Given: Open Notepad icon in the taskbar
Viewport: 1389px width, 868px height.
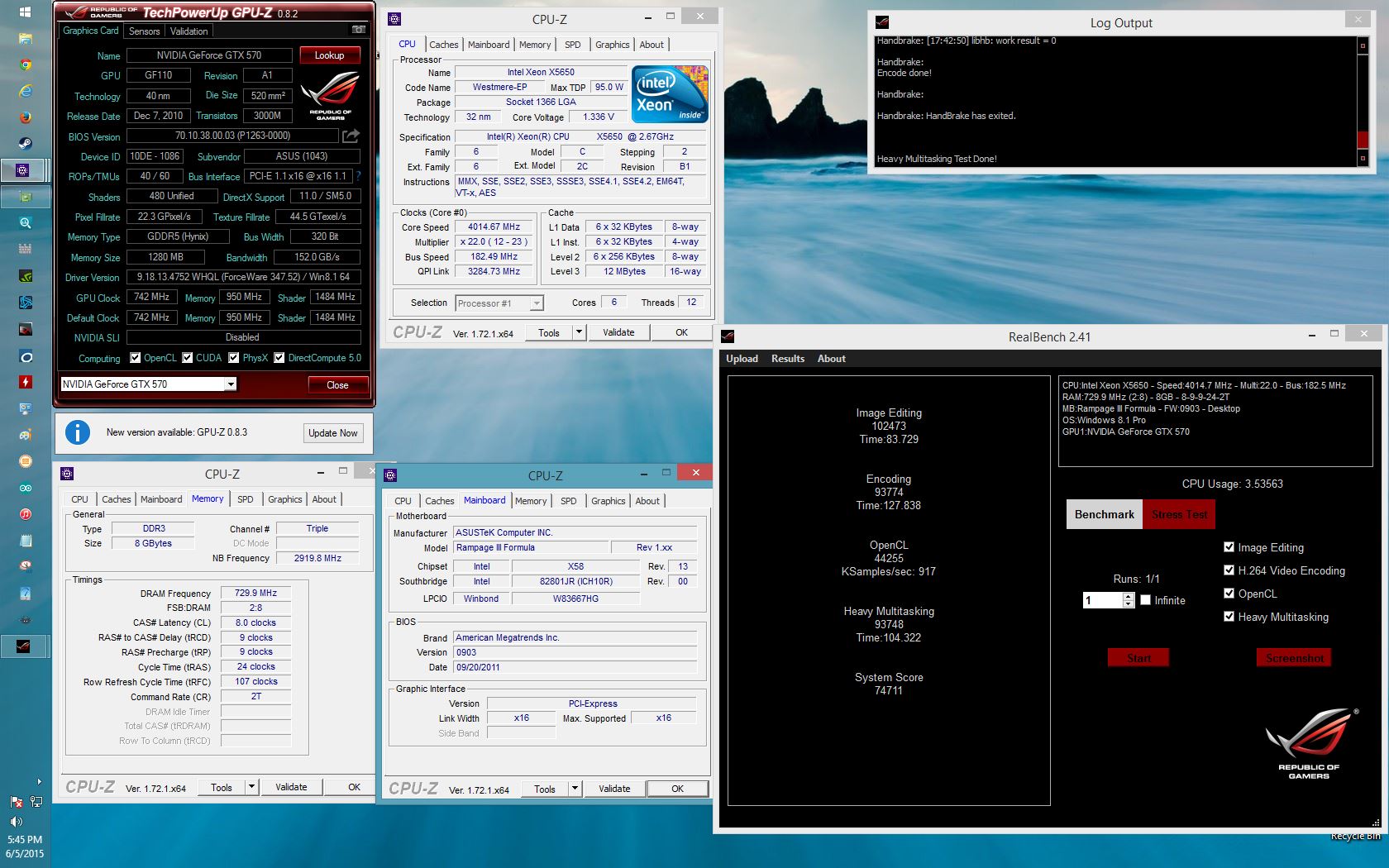Looking at the screenshot, I should (x=25, y=541).
